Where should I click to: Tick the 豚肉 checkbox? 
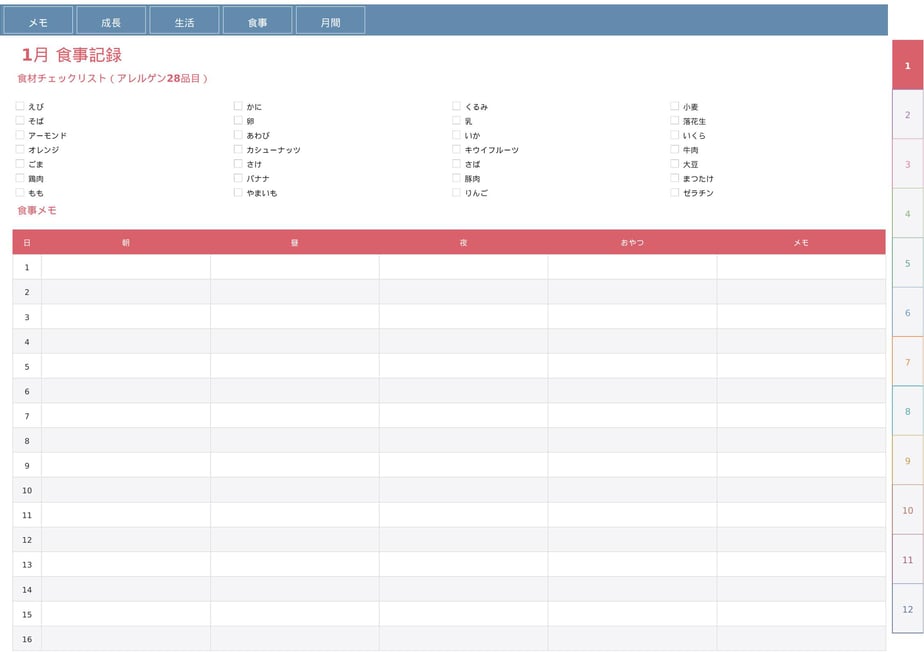click(456, 178)
